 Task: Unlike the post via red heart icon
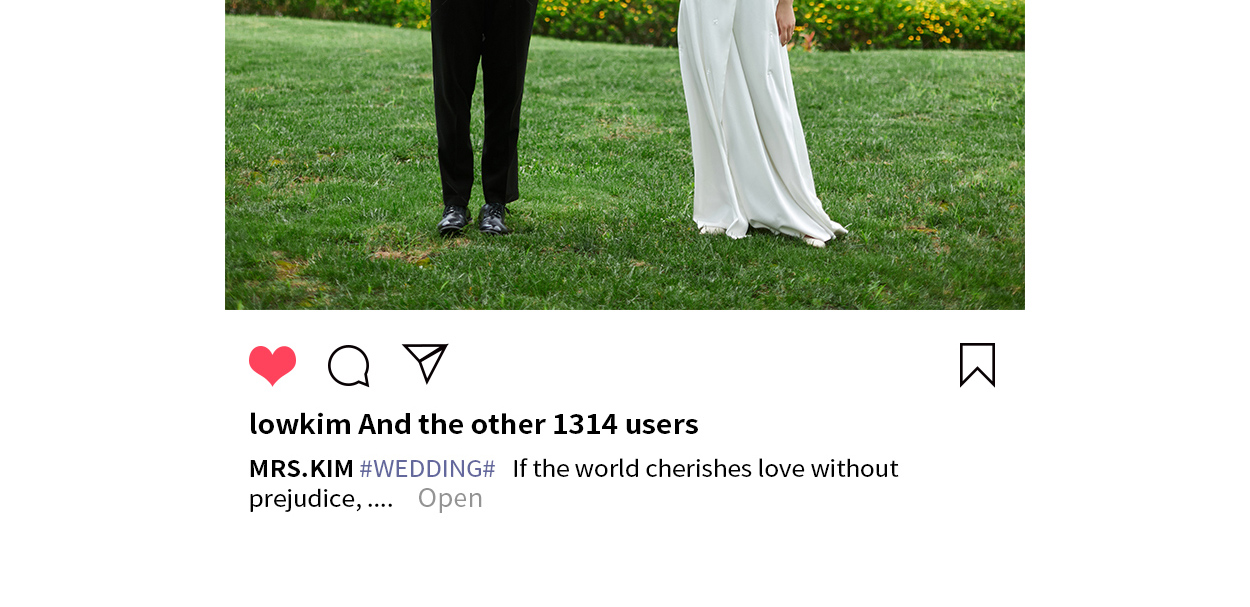(272, 365)
